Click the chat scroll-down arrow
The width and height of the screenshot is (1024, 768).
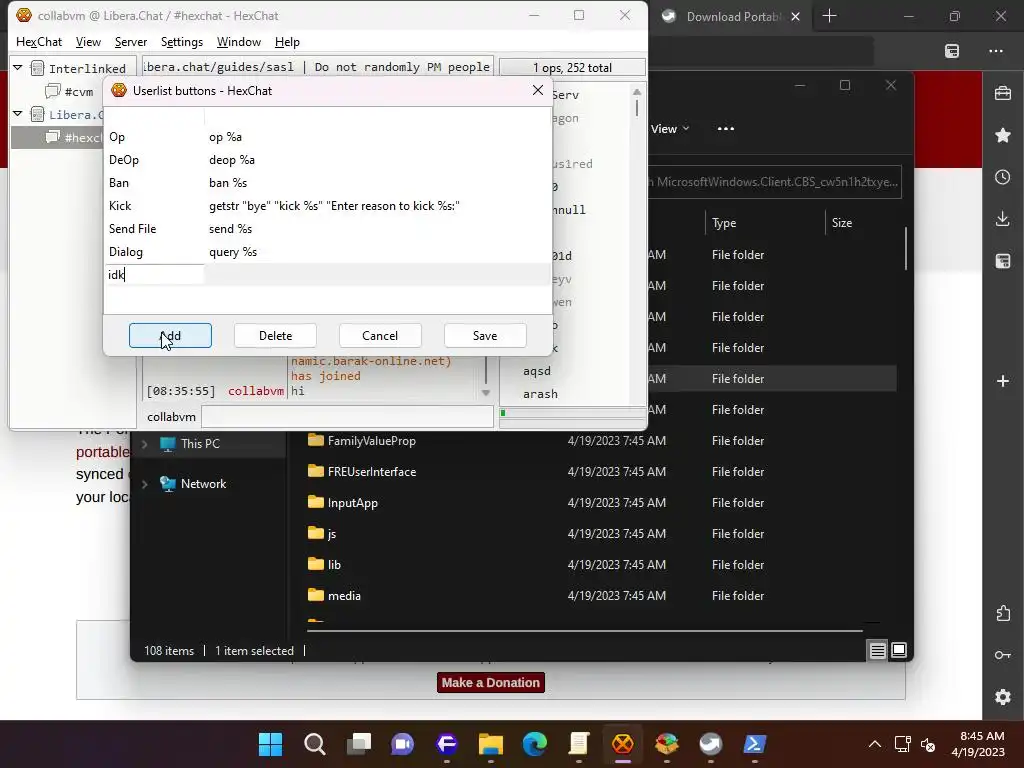[x=486, y=392]
